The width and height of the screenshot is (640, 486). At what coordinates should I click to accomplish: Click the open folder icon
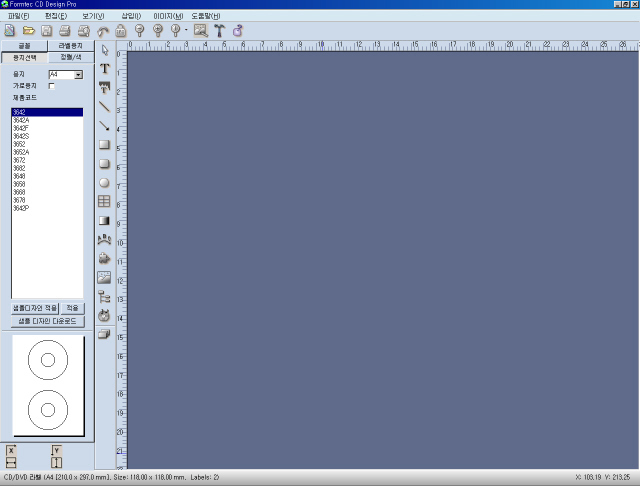click(x=27, y=31)
